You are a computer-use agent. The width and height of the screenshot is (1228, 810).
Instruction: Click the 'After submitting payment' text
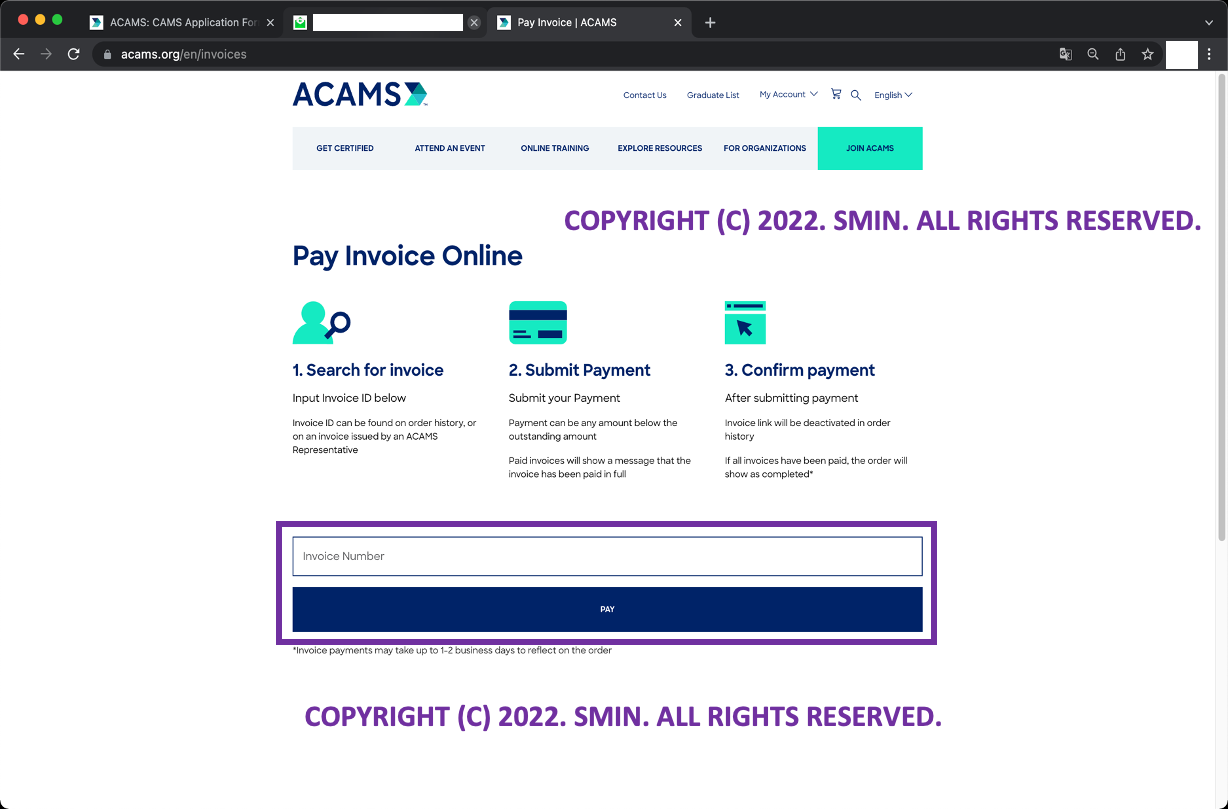point(792,398)
